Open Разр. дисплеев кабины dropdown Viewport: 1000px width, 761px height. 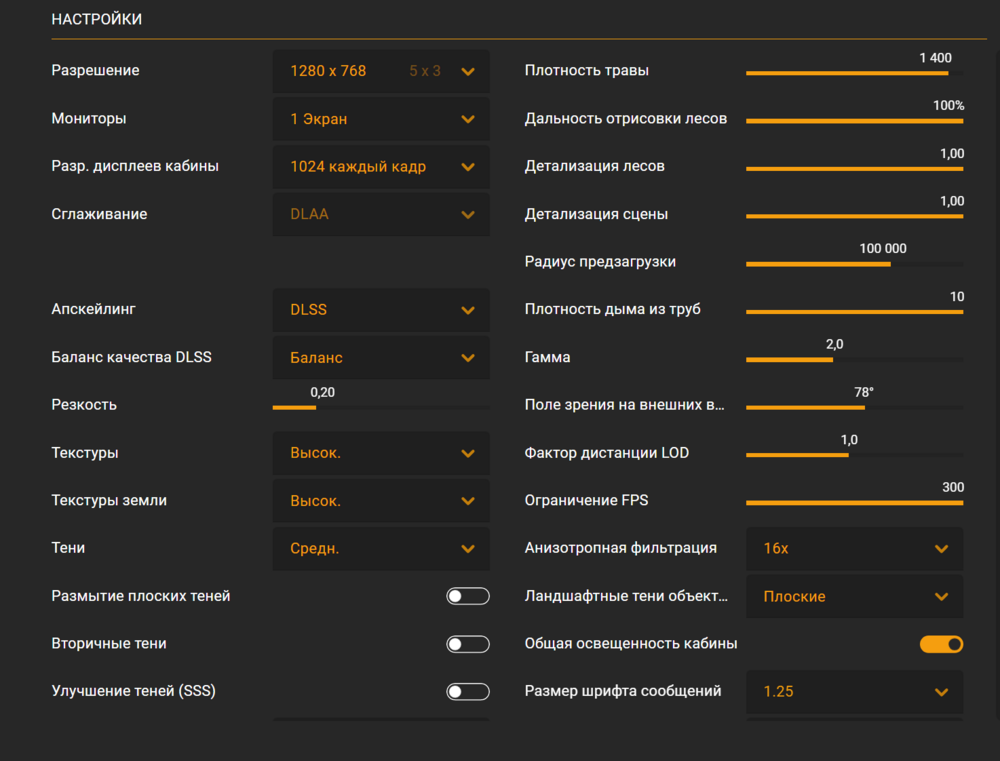click(x=381, y=167)
